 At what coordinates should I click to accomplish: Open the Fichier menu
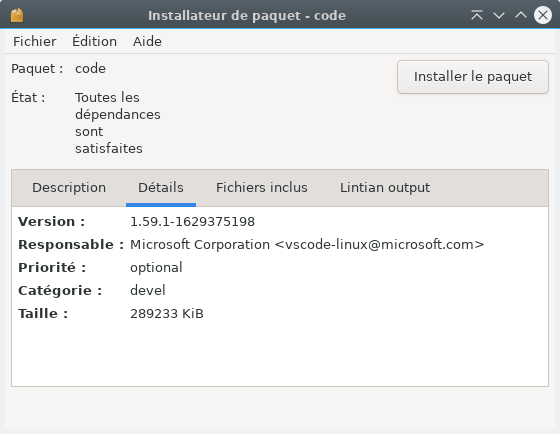pos(35,41)
